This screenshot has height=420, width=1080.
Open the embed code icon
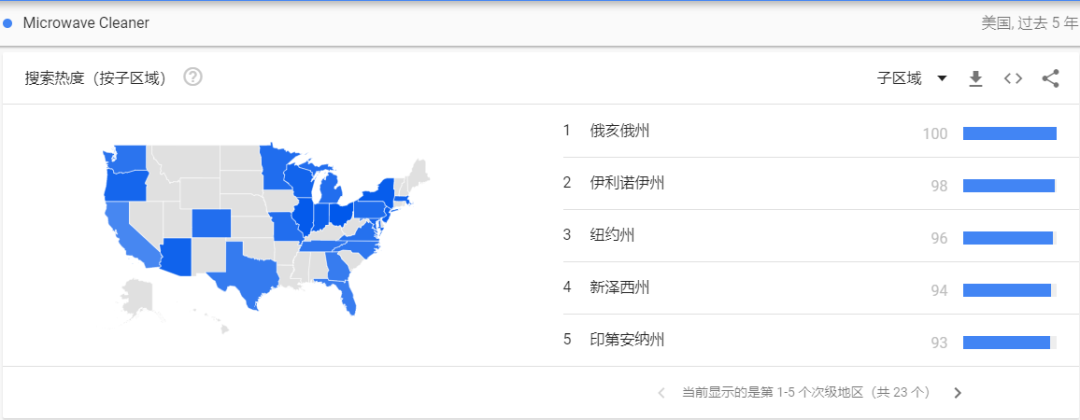1013,78
